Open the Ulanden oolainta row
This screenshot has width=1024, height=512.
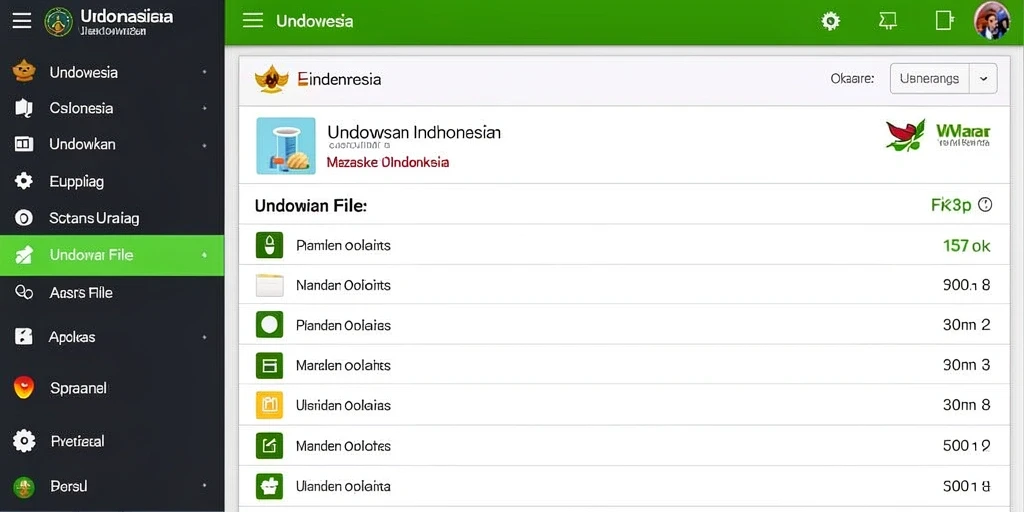pos(624,487)
